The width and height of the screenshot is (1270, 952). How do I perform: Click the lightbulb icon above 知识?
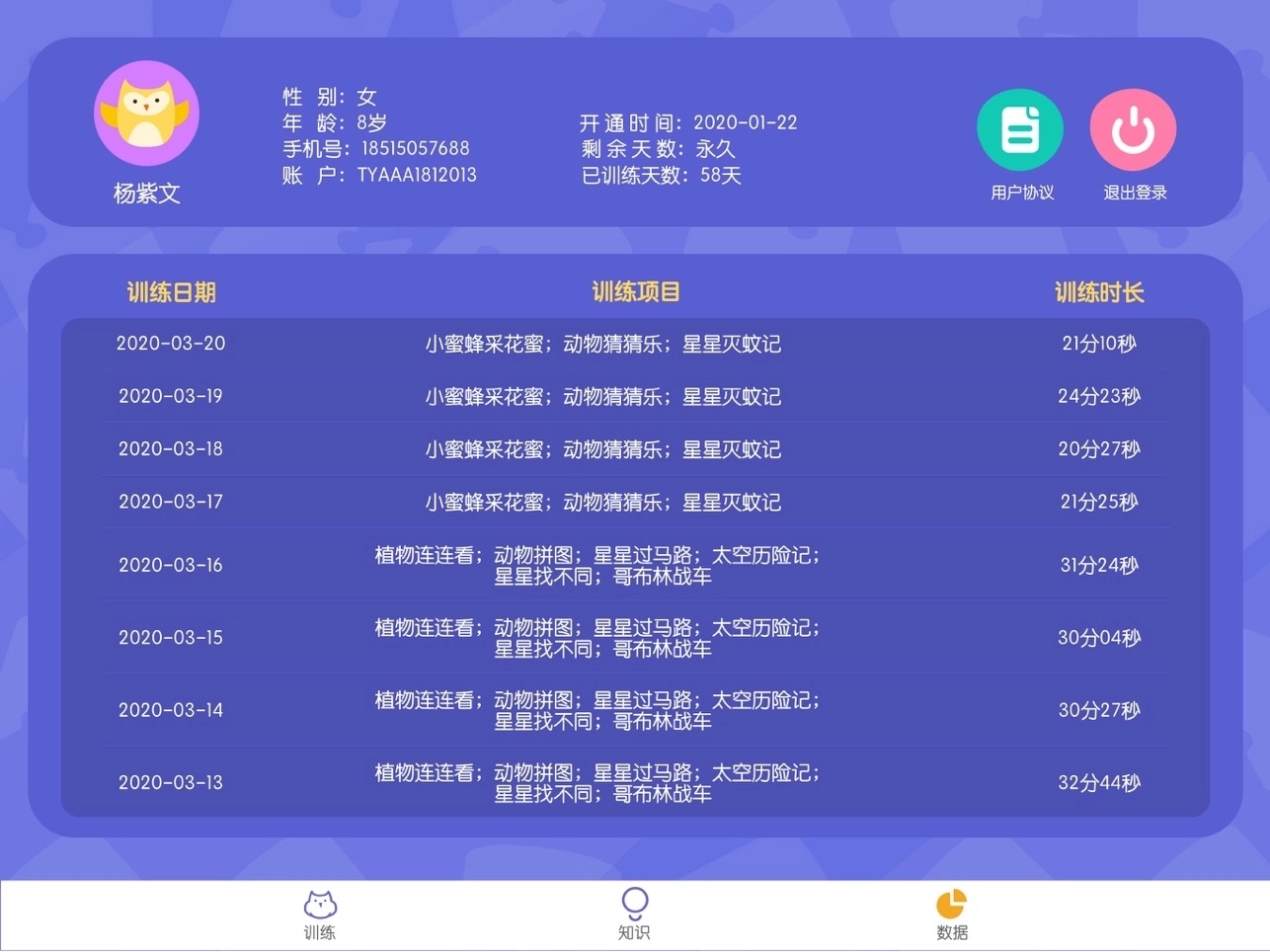pos(633,904)
